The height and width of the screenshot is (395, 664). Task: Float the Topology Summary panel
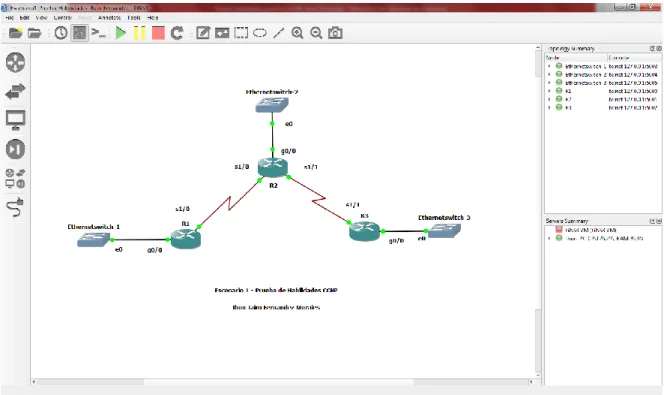click(x=653, y=48)
